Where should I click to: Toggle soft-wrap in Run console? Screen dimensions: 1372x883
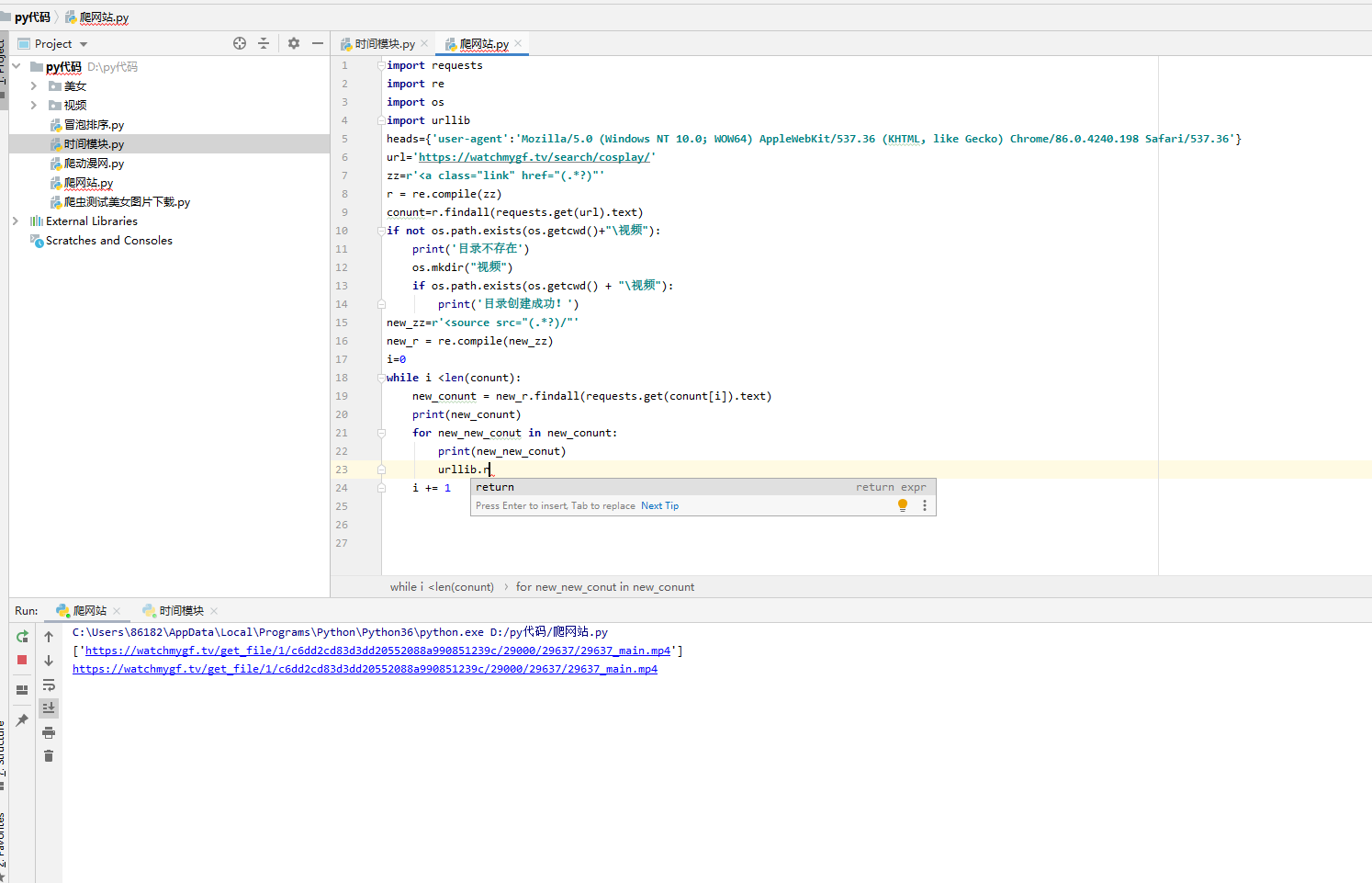click(49, 685)
